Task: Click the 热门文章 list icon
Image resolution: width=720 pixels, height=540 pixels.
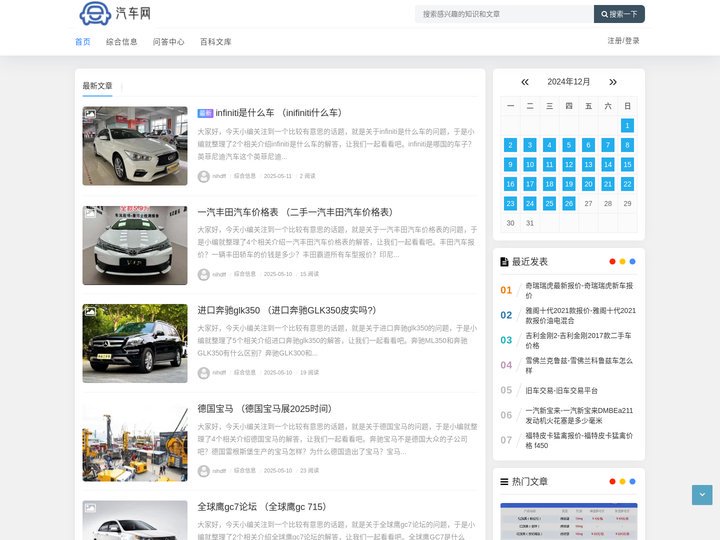Action: [504, 482]
